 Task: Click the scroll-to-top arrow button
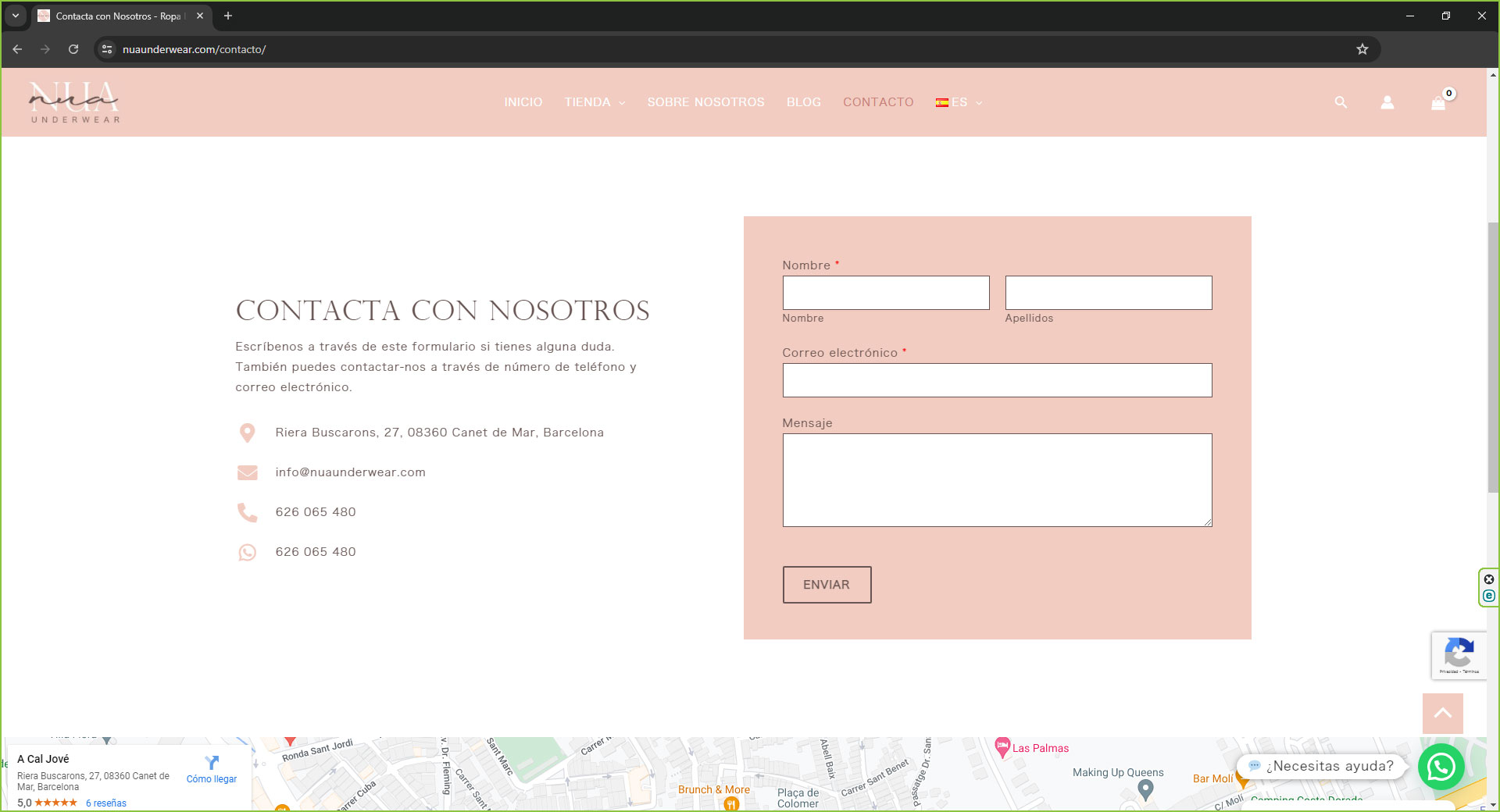pos(1442,713)
